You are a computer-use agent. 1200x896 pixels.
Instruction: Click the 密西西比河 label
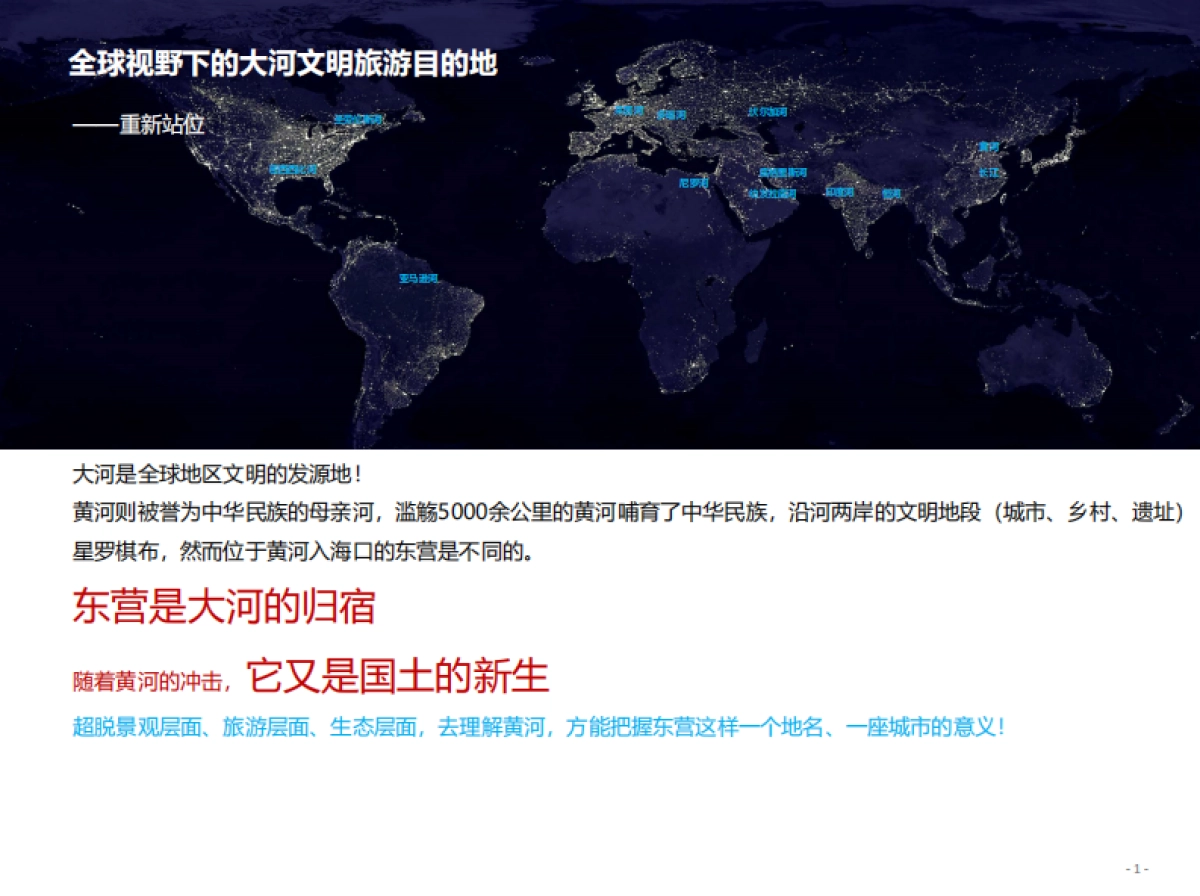[x=292, y=170]
